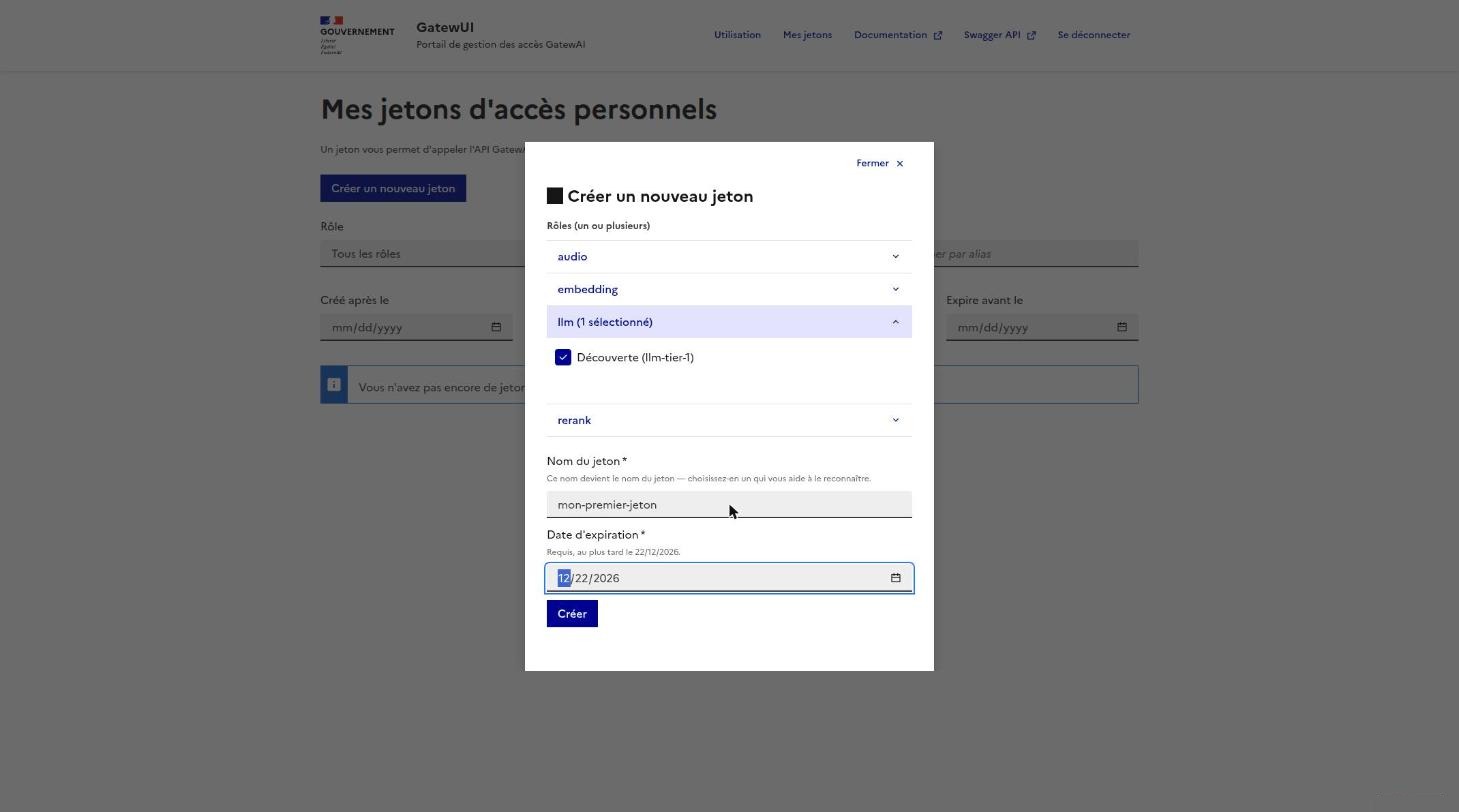Click the day 22 in expiration date
This screenshot has width=1459, height=812.
point(582,578)
